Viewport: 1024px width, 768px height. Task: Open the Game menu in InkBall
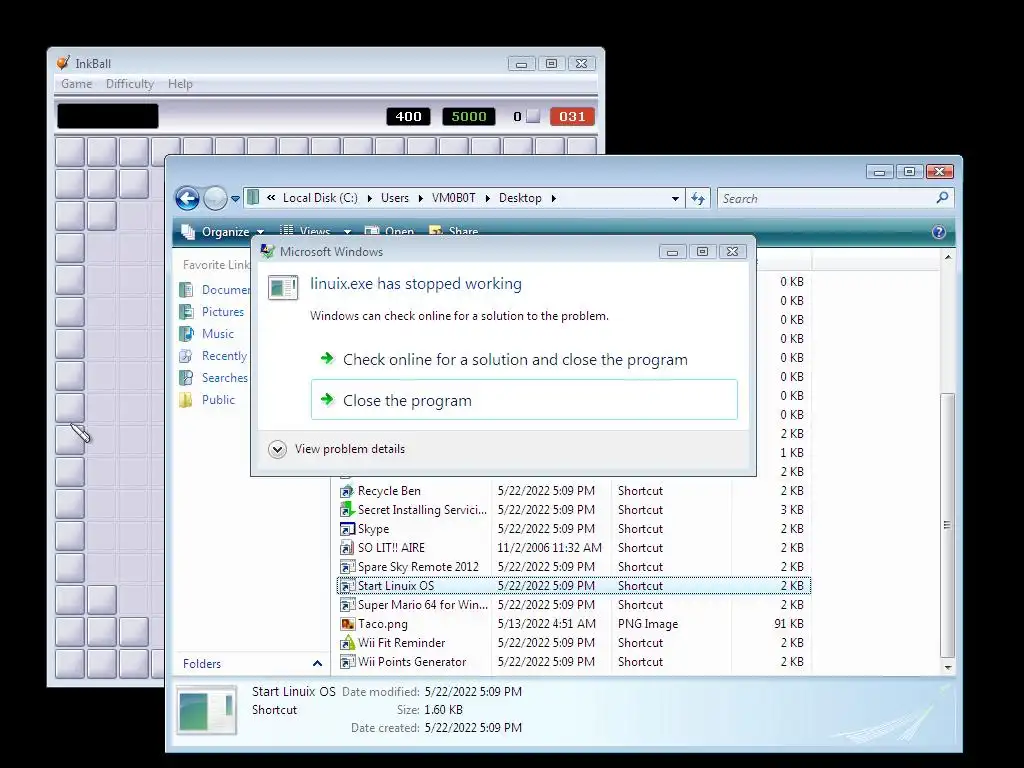[76, 84]
